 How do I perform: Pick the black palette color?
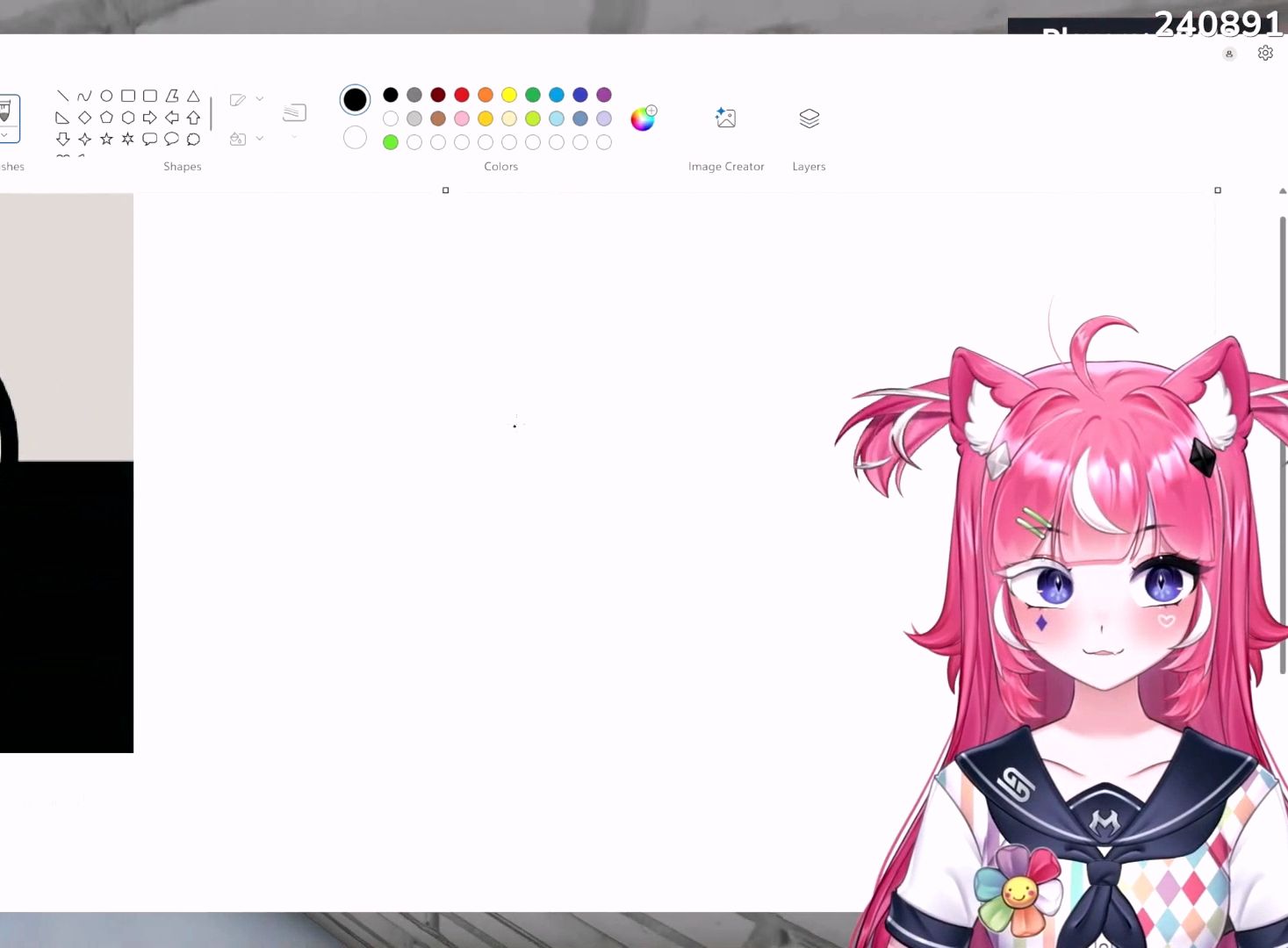click(x=391, y=95)
